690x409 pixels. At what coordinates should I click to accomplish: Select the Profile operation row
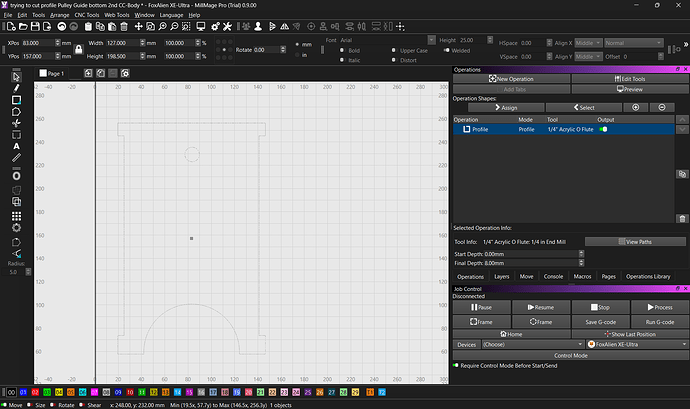[563, 129]
